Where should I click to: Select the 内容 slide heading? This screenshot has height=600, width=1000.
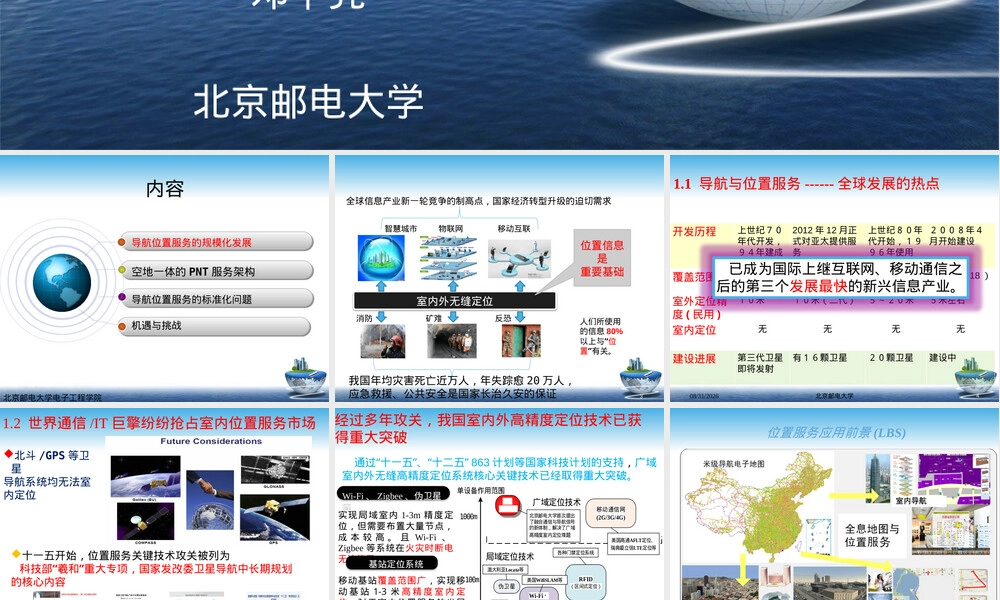[165, 189]
